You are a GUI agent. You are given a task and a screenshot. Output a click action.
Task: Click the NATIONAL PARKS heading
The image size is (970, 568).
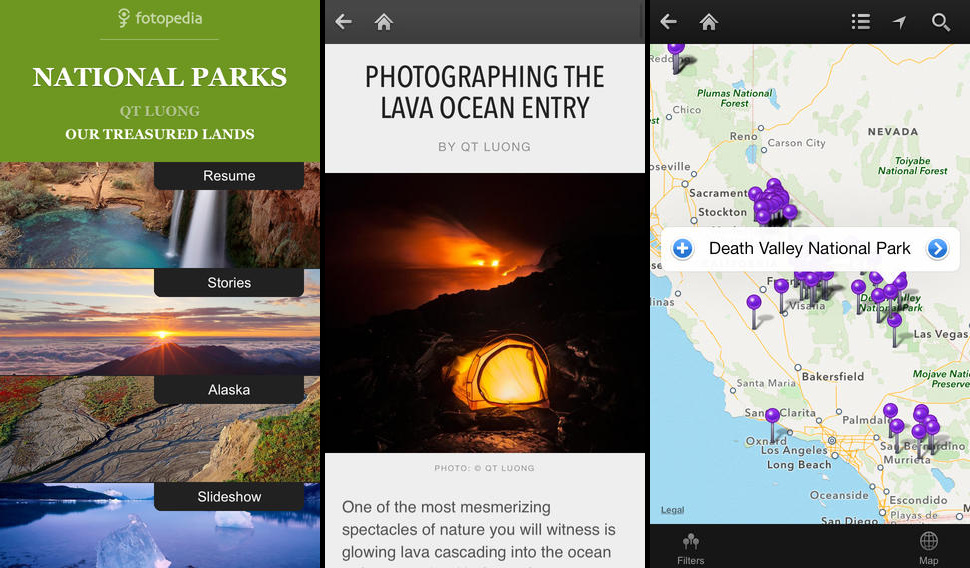coord(160,77)
